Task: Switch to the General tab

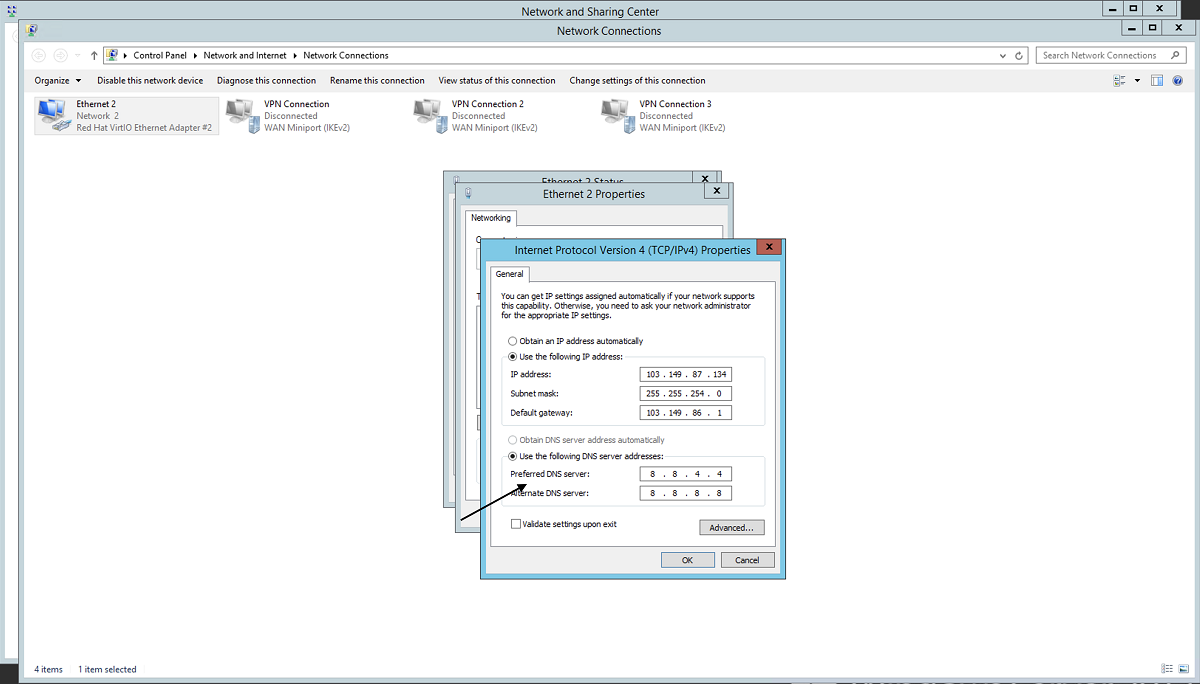Action: pos(509,274)
